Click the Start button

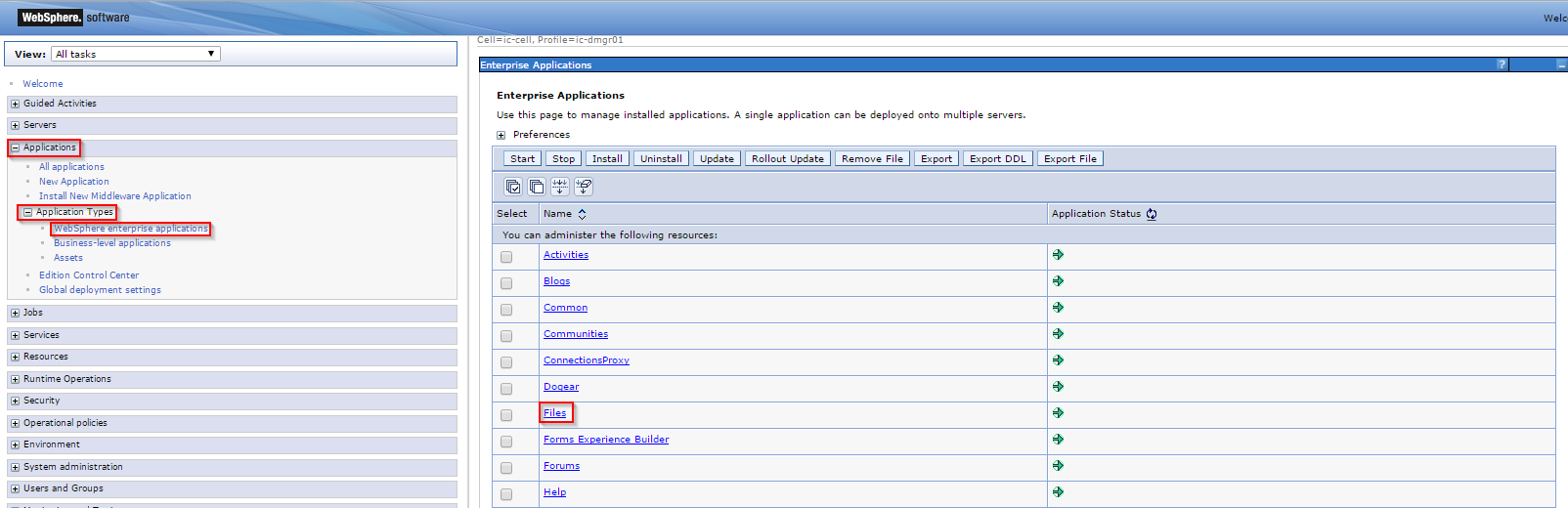(x=523, y=158)
